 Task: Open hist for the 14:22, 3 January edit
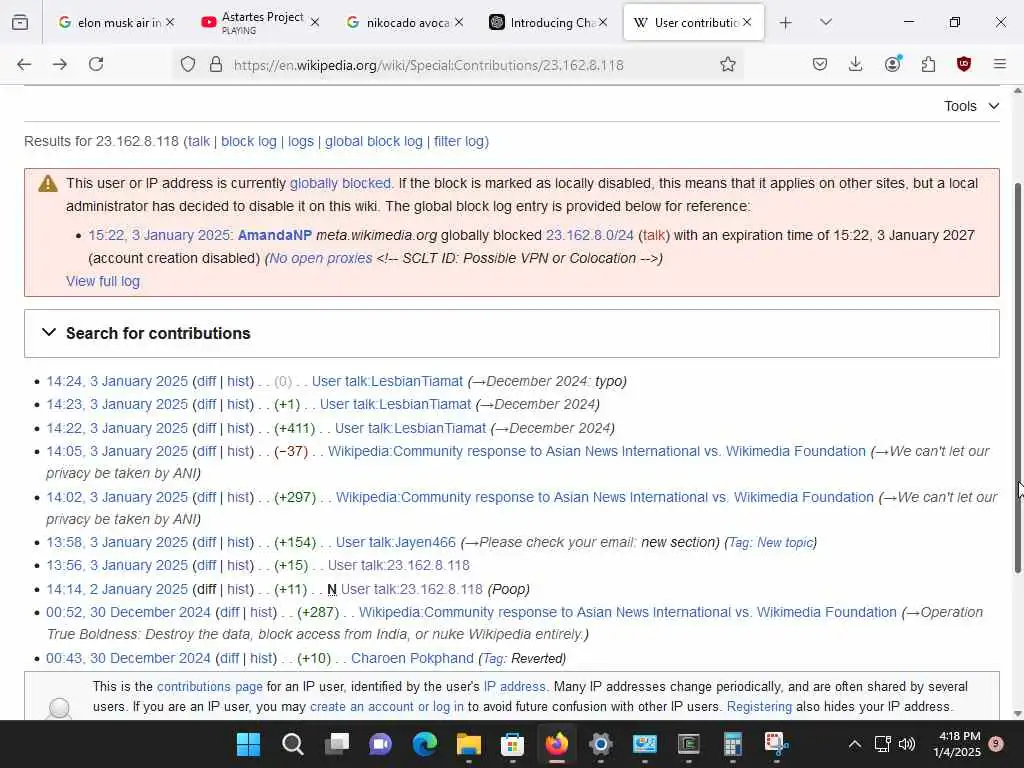tap(238, 428)
